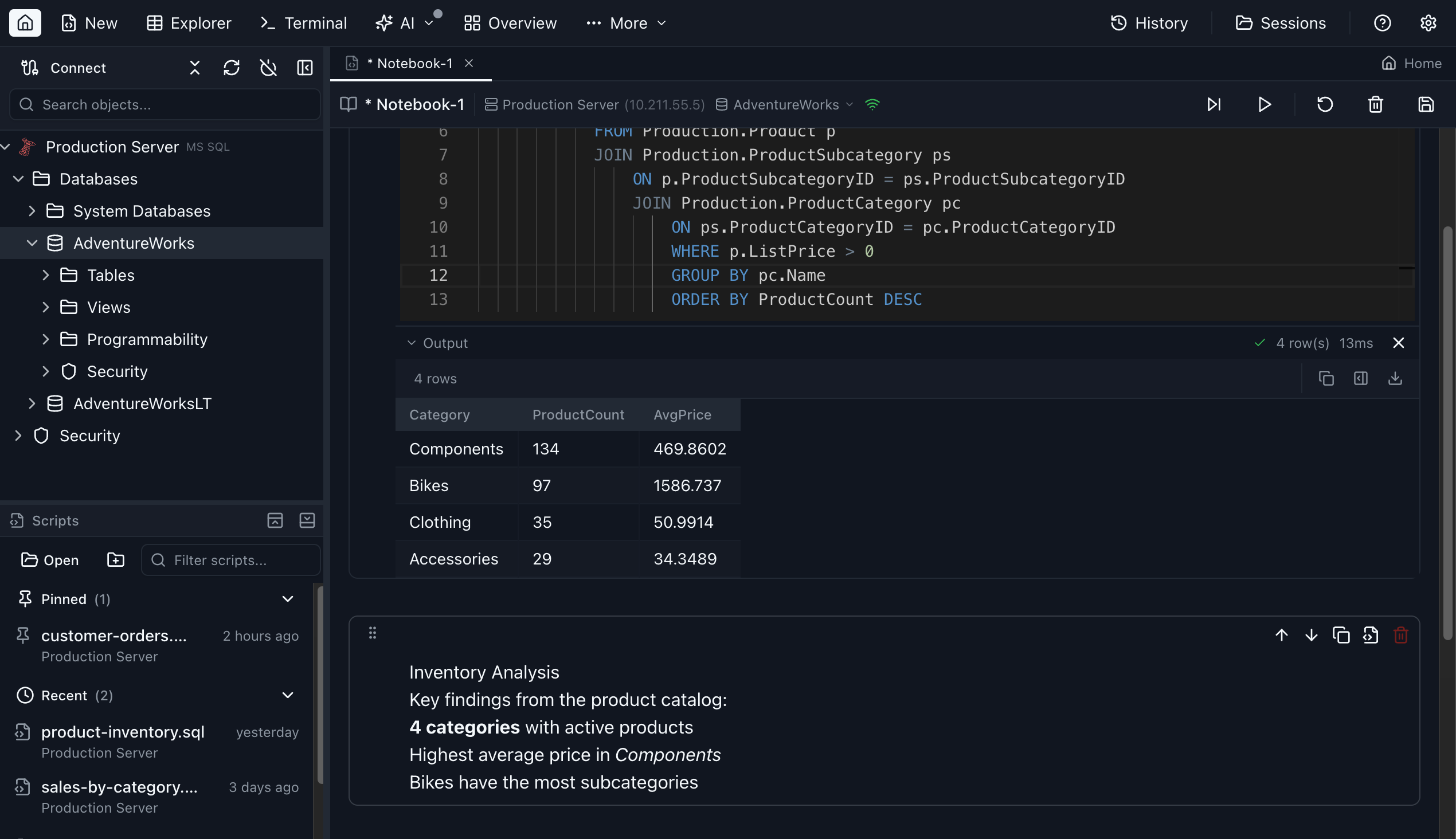The image size is (1456, 839).
Task: Click inside the Filter scripts search field
Action: [230, 559]
